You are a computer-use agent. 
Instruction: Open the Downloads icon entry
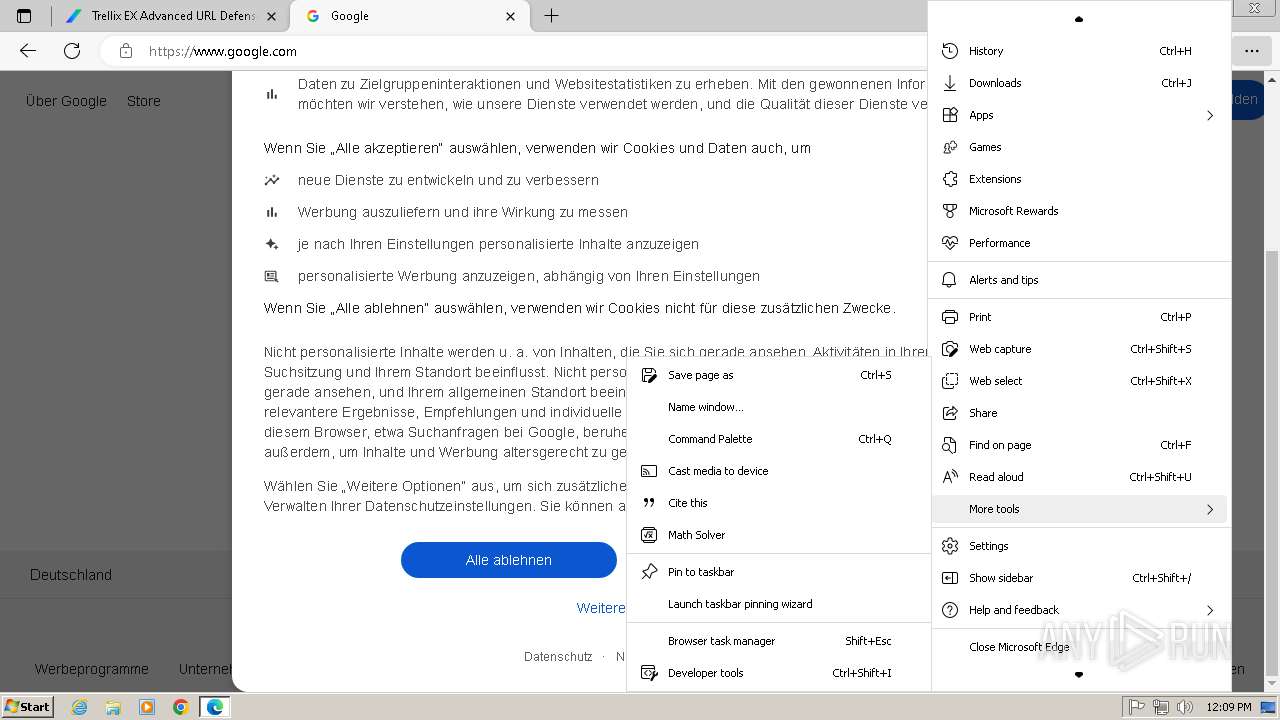(950, 83)
